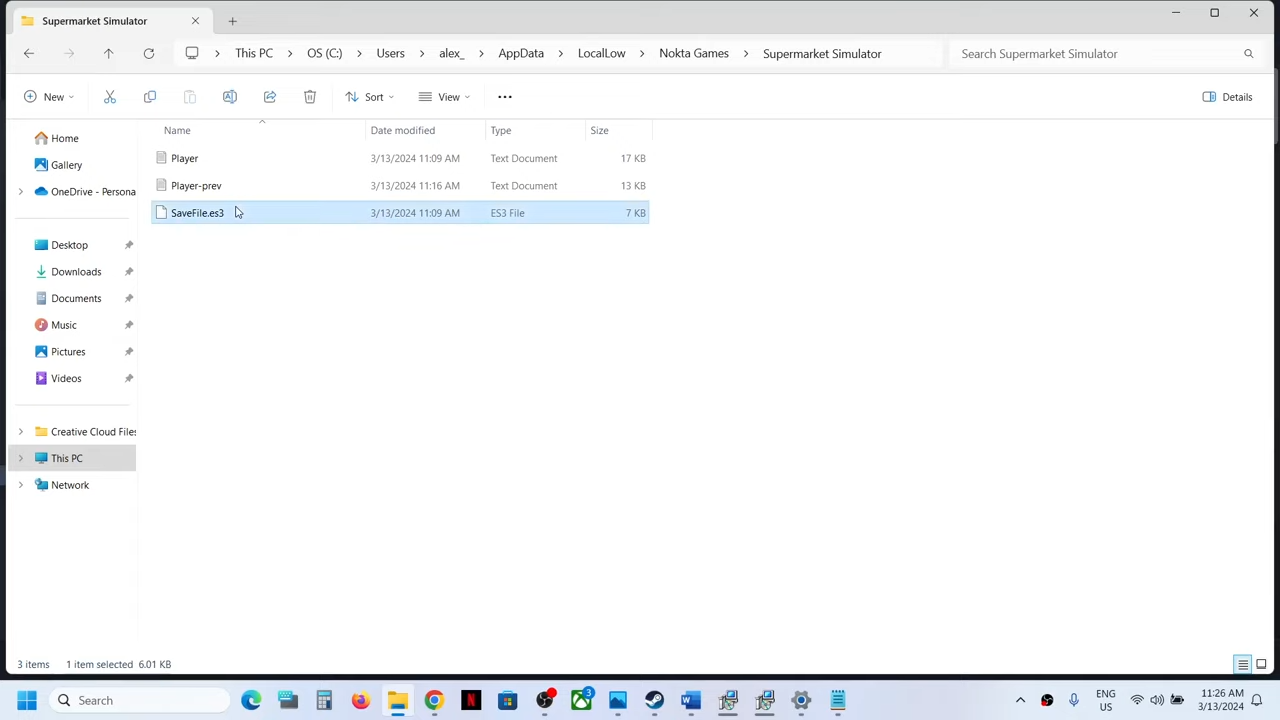Go to Users in breadcrumb
The height and width of the screenshot is (720, 1280).
tap(390, 54)
